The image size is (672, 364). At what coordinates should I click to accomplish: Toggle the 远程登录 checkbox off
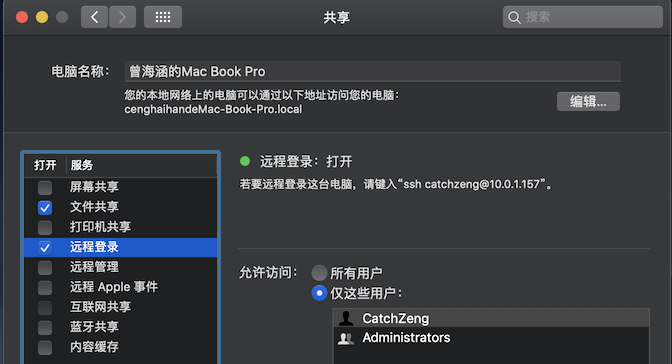click(x=45, y=247)
